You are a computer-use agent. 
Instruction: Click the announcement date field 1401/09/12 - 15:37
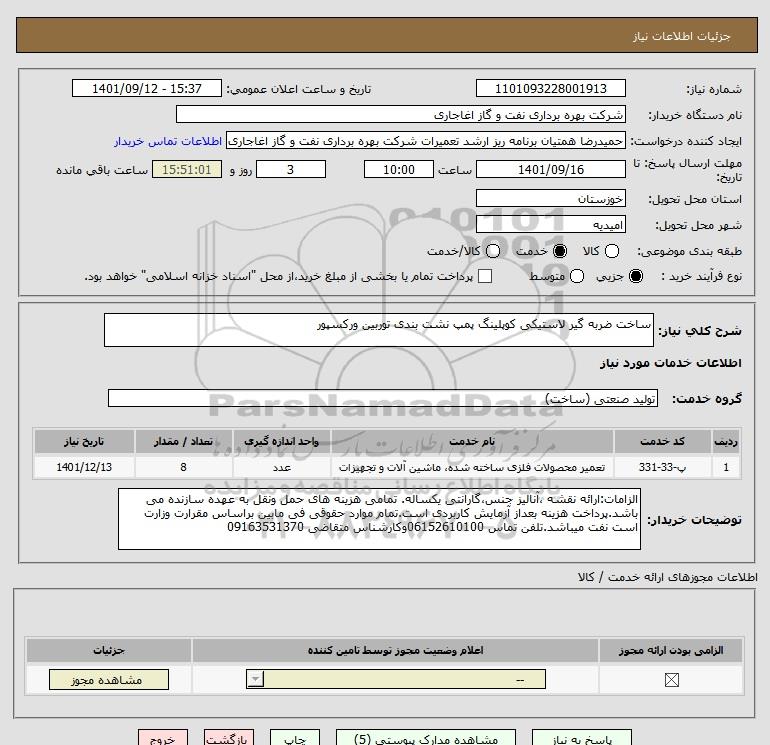tap(147, 88)
